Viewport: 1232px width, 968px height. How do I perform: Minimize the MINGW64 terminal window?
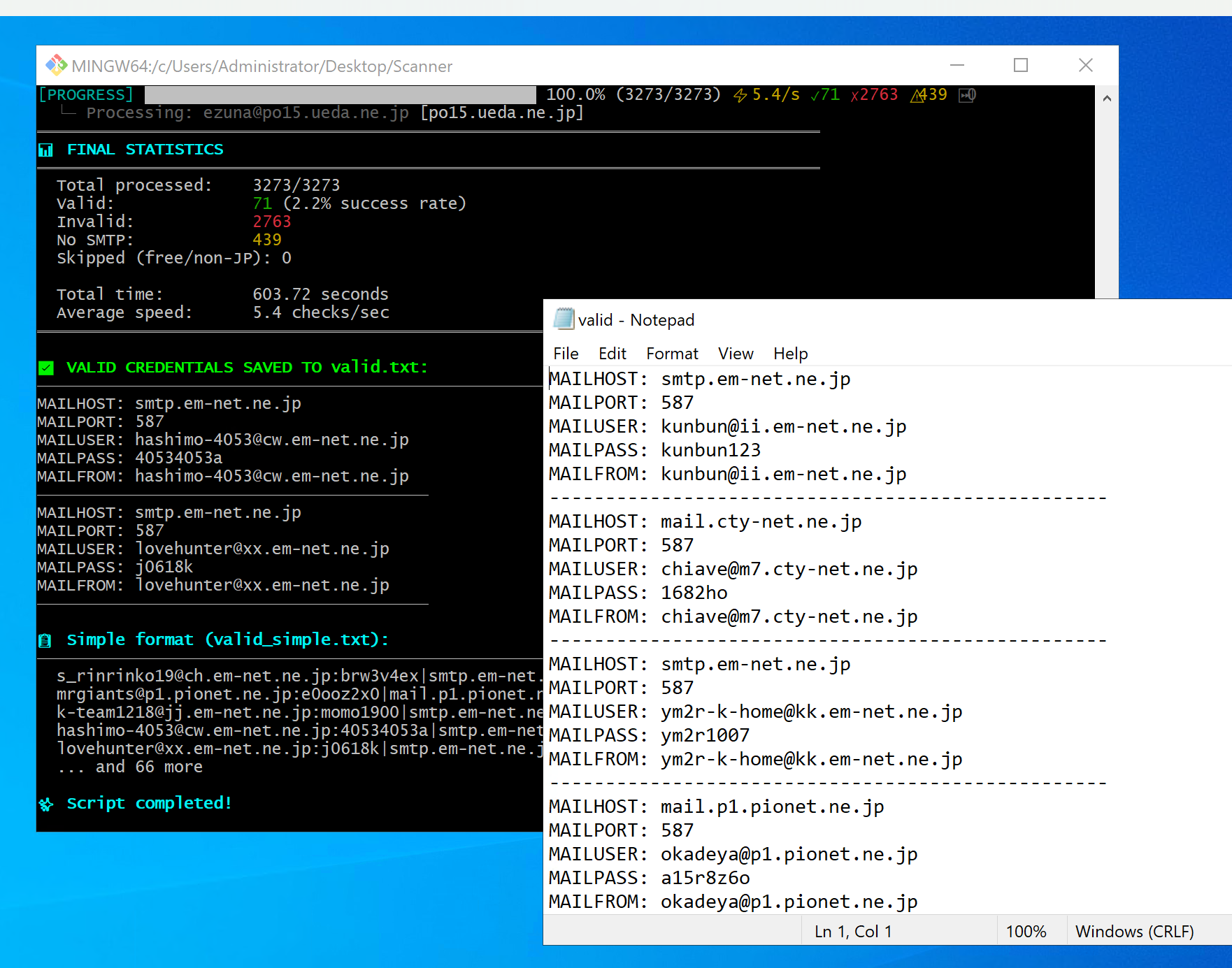957,66
